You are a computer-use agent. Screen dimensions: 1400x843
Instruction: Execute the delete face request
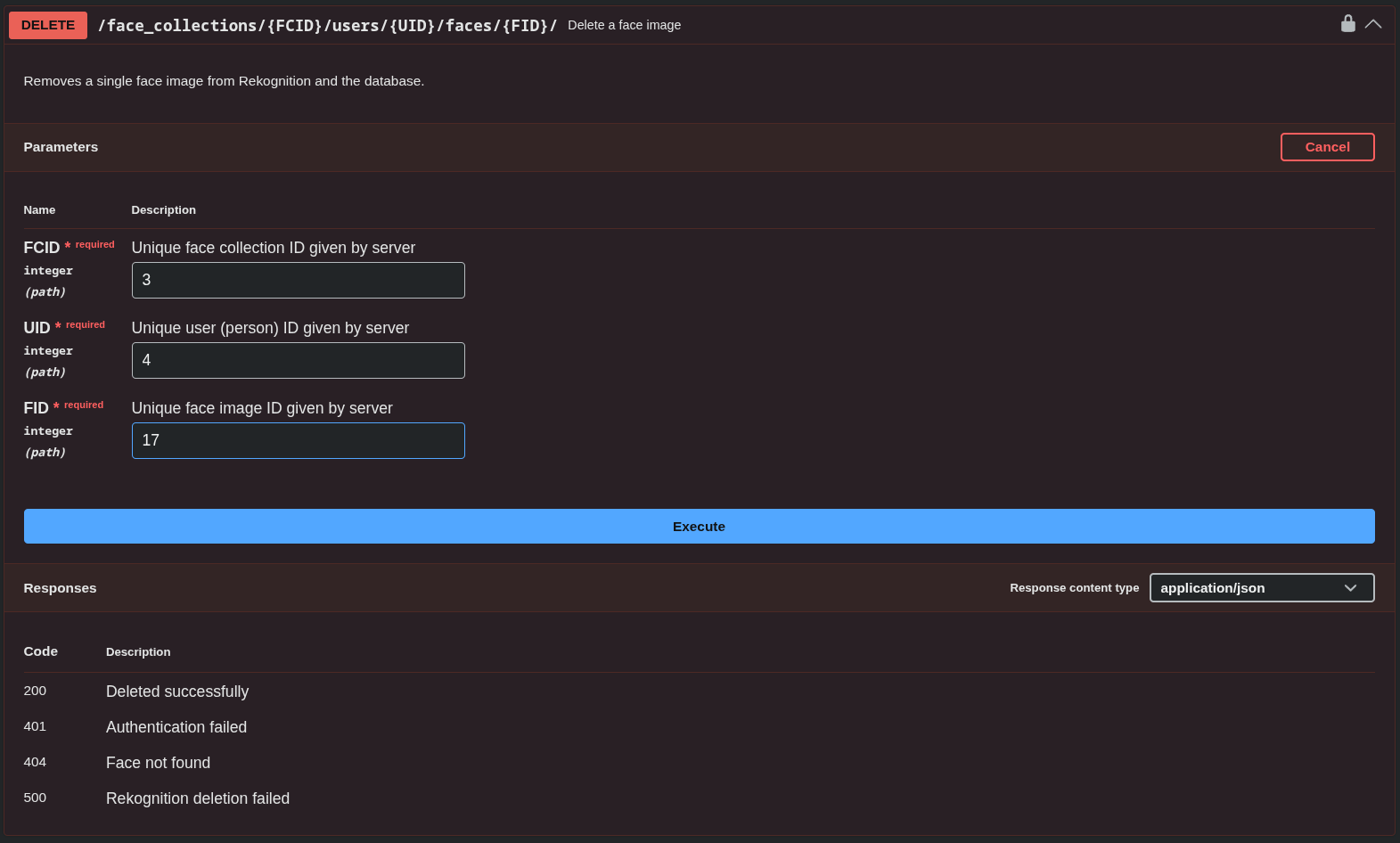click(700, 527)
